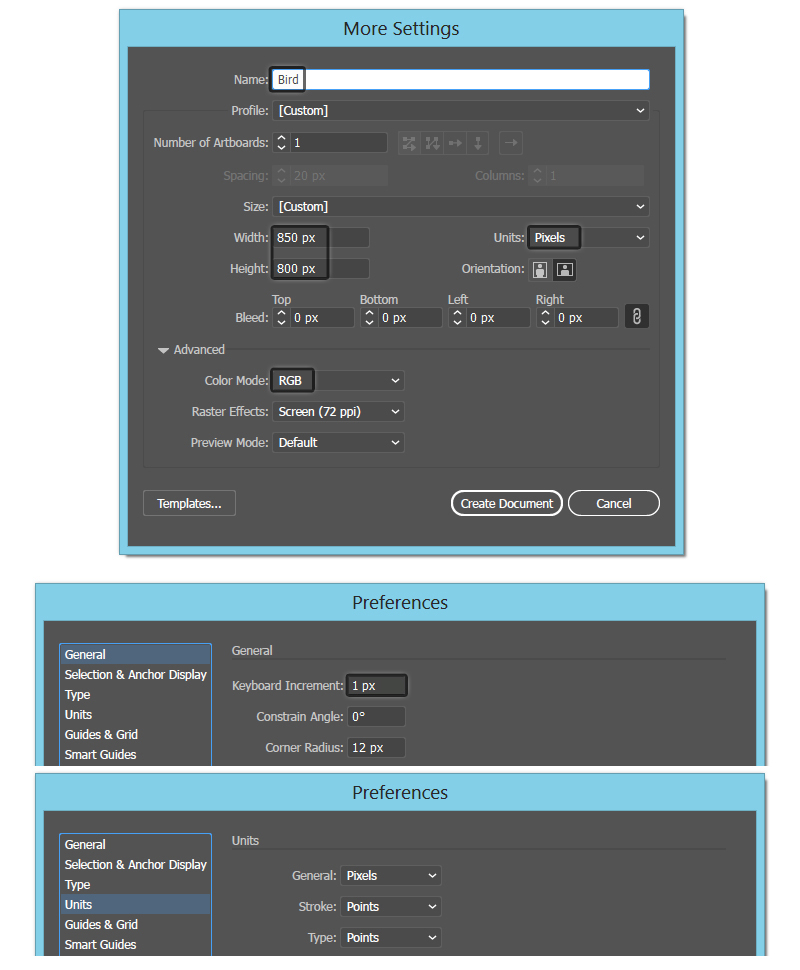Click the Arrange by Row artboard icon
This screenshot has width=800, height=970.
tap(456, 143)
